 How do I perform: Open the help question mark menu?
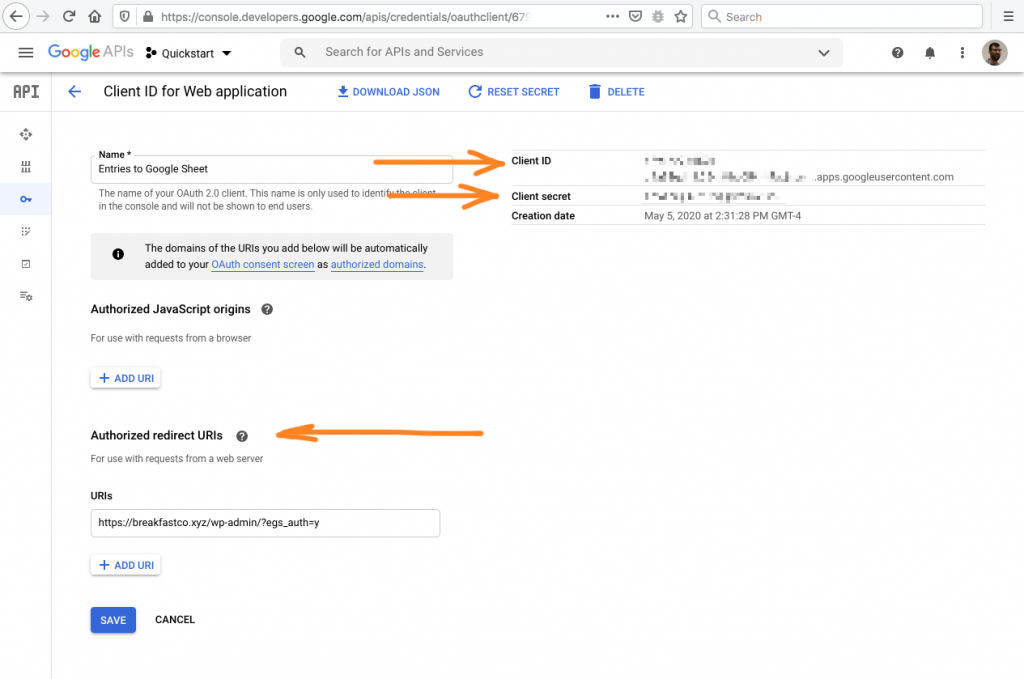pyautogui.click(x=898, y=52)
